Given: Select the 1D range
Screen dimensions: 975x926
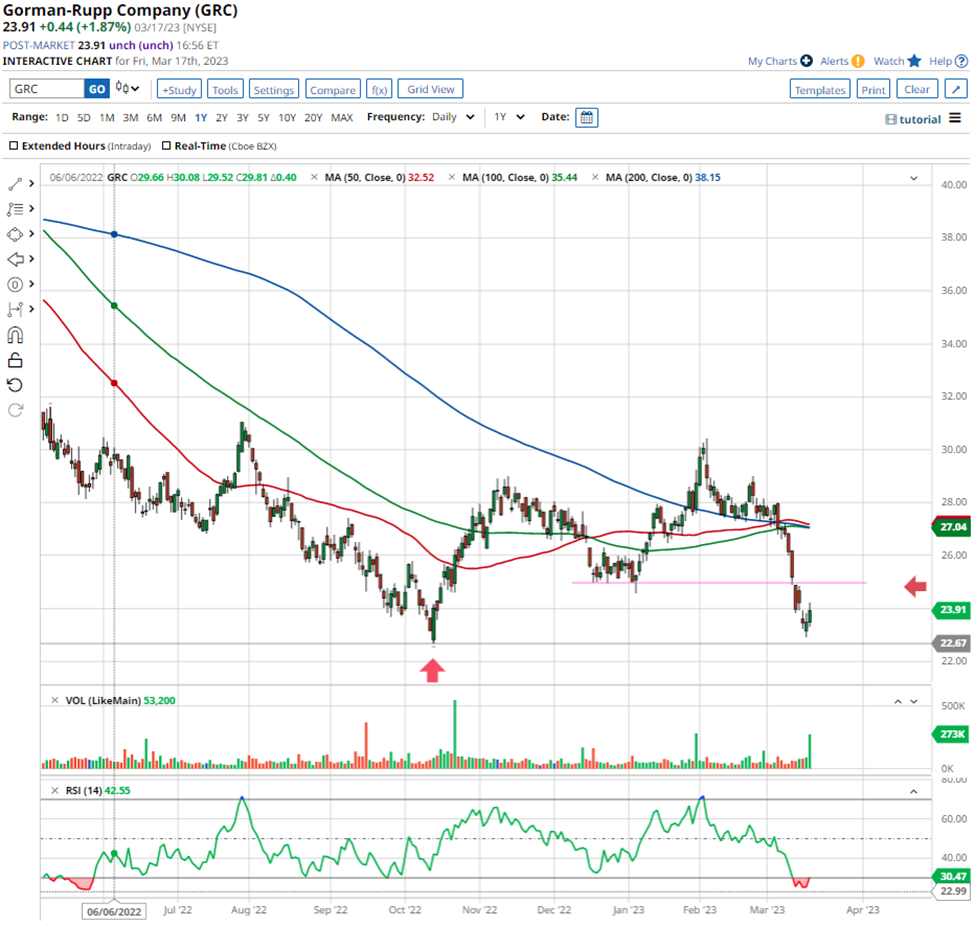Looking at the screenshot, I should point(62,118).
